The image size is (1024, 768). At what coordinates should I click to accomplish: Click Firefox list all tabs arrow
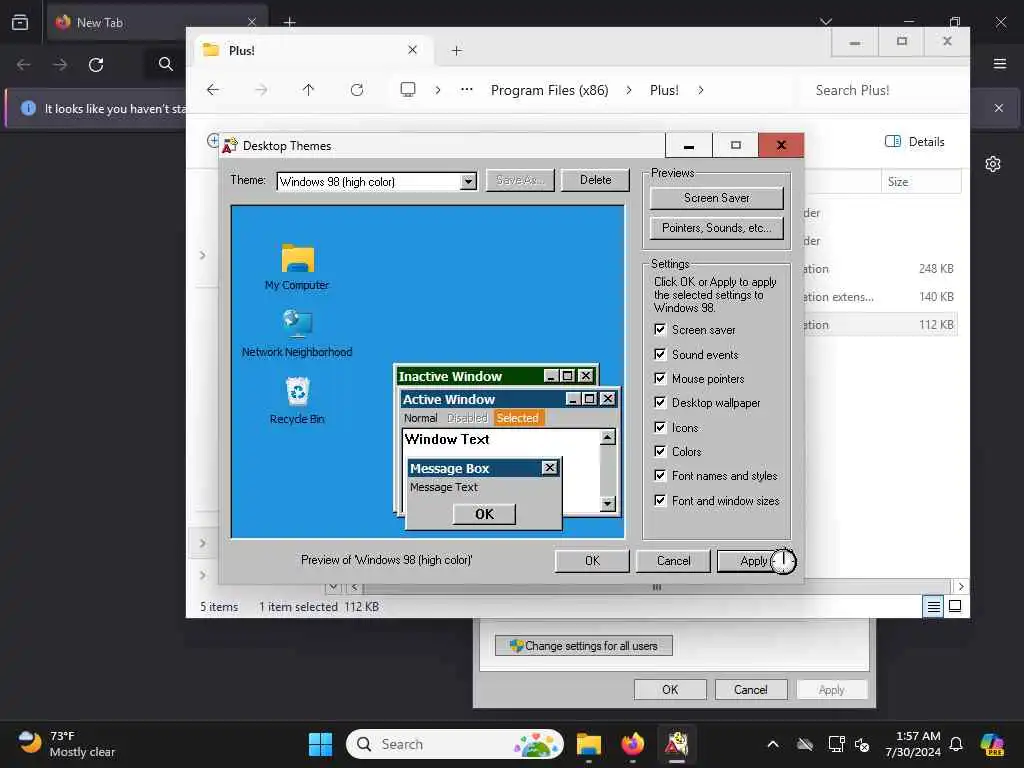[x=826, y=22]
